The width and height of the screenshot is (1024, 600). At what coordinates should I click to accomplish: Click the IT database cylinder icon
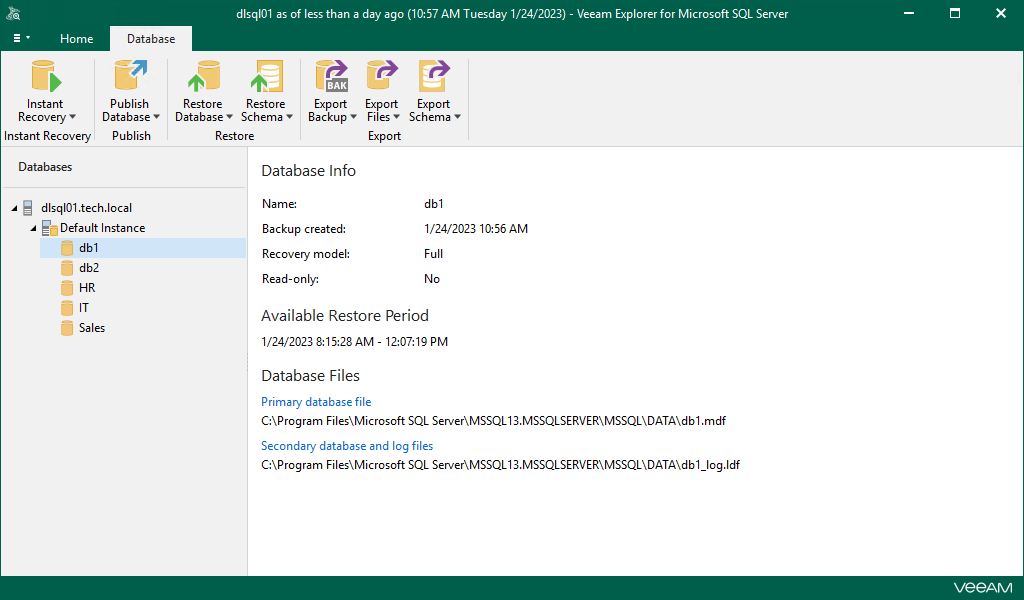[x=67, y=308]
